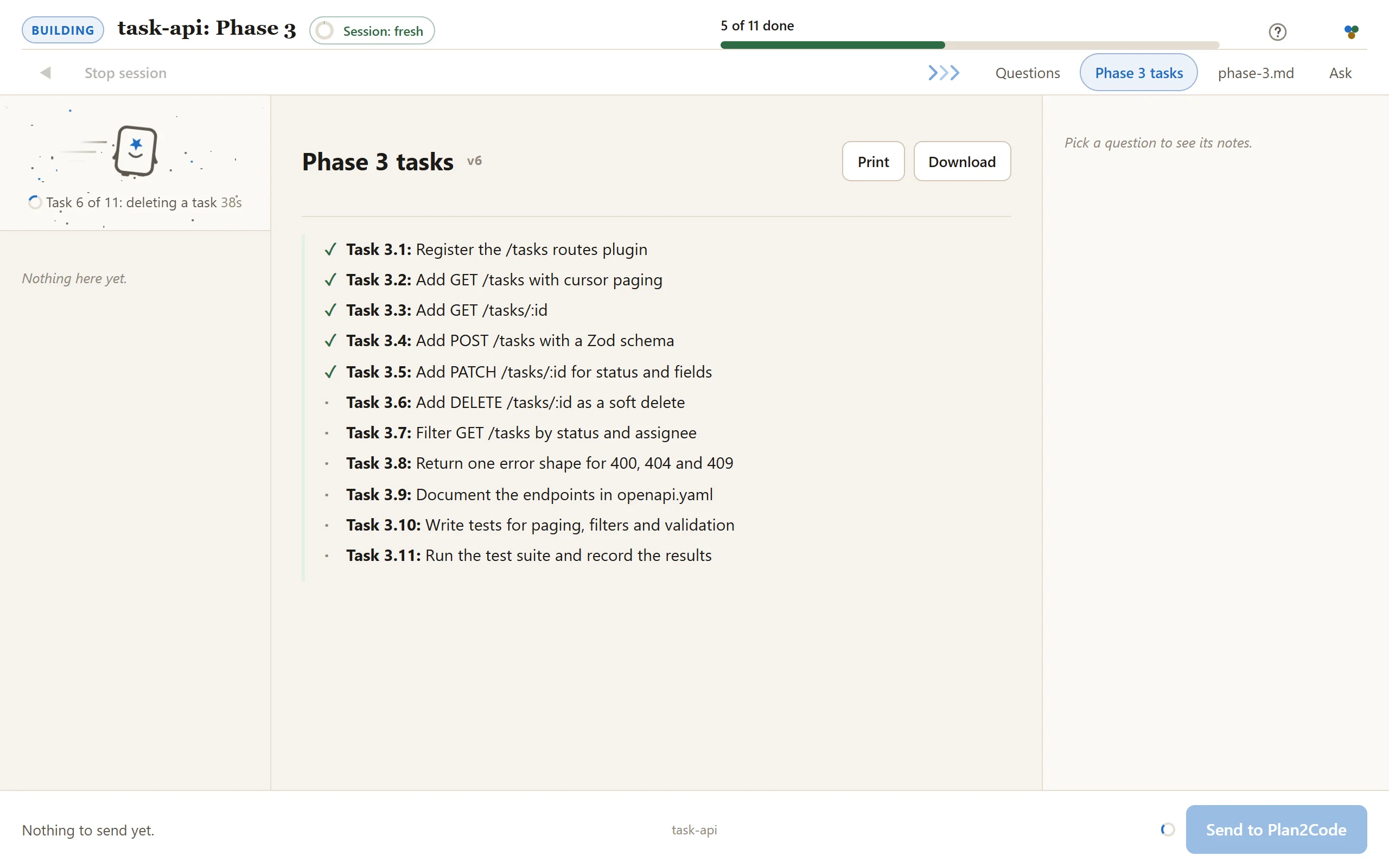Click the Stop session button
The image size is (1389, 868).
click(x=126, y=73)
